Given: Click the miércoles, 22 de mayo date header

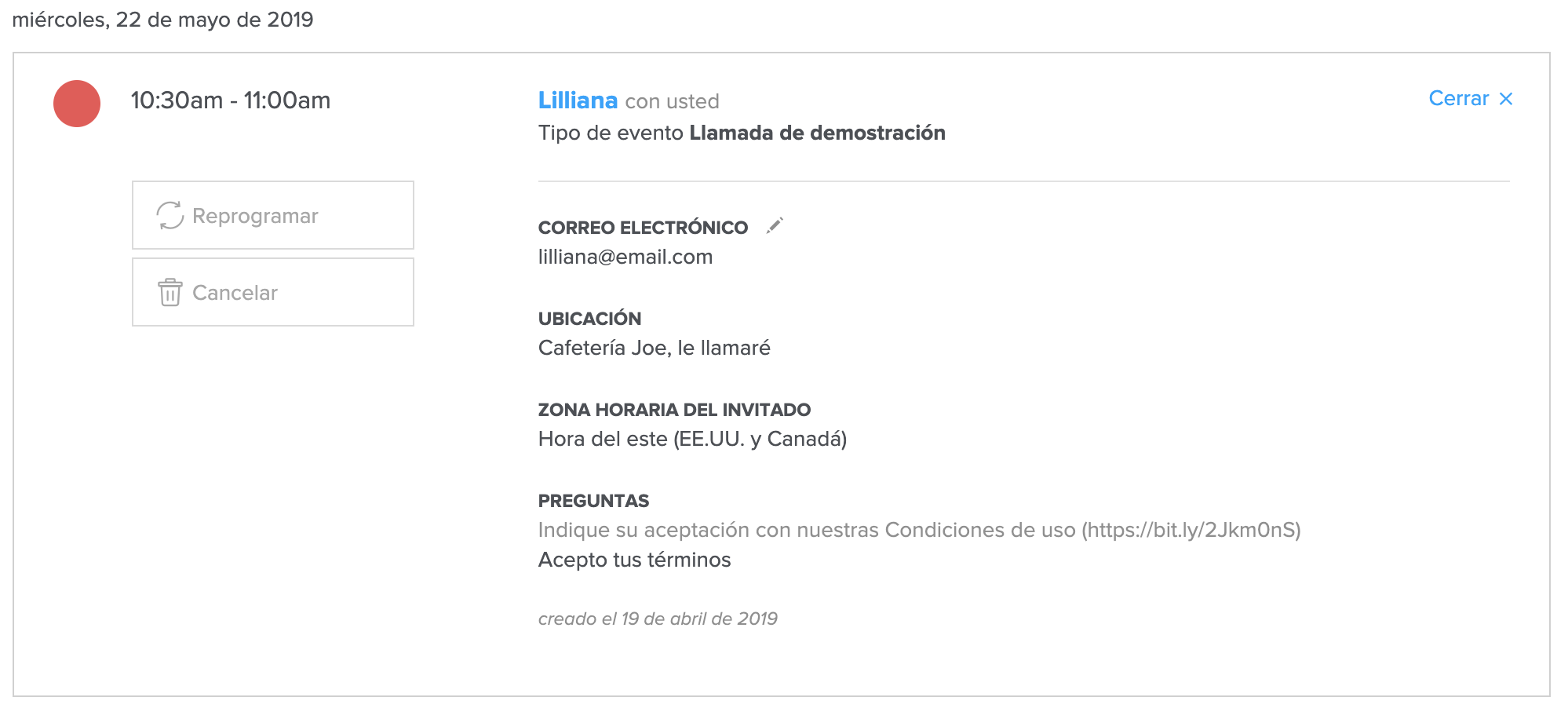Looking at the screenshot, I should (162, 20).
